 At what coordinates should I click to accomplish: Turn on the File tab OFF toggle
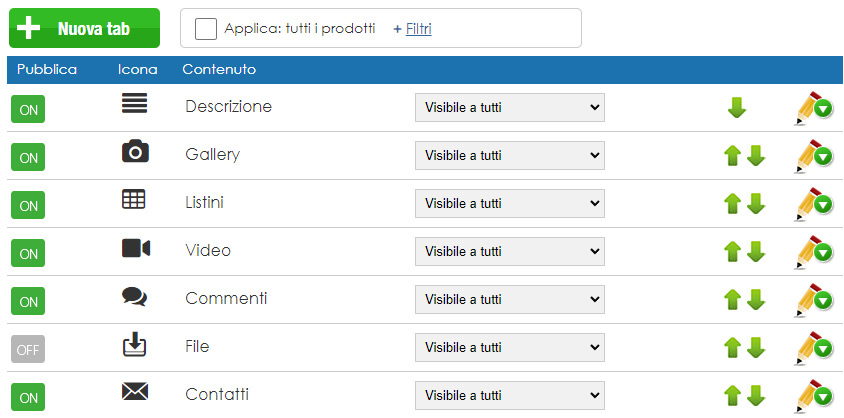(x=28, y=350)
